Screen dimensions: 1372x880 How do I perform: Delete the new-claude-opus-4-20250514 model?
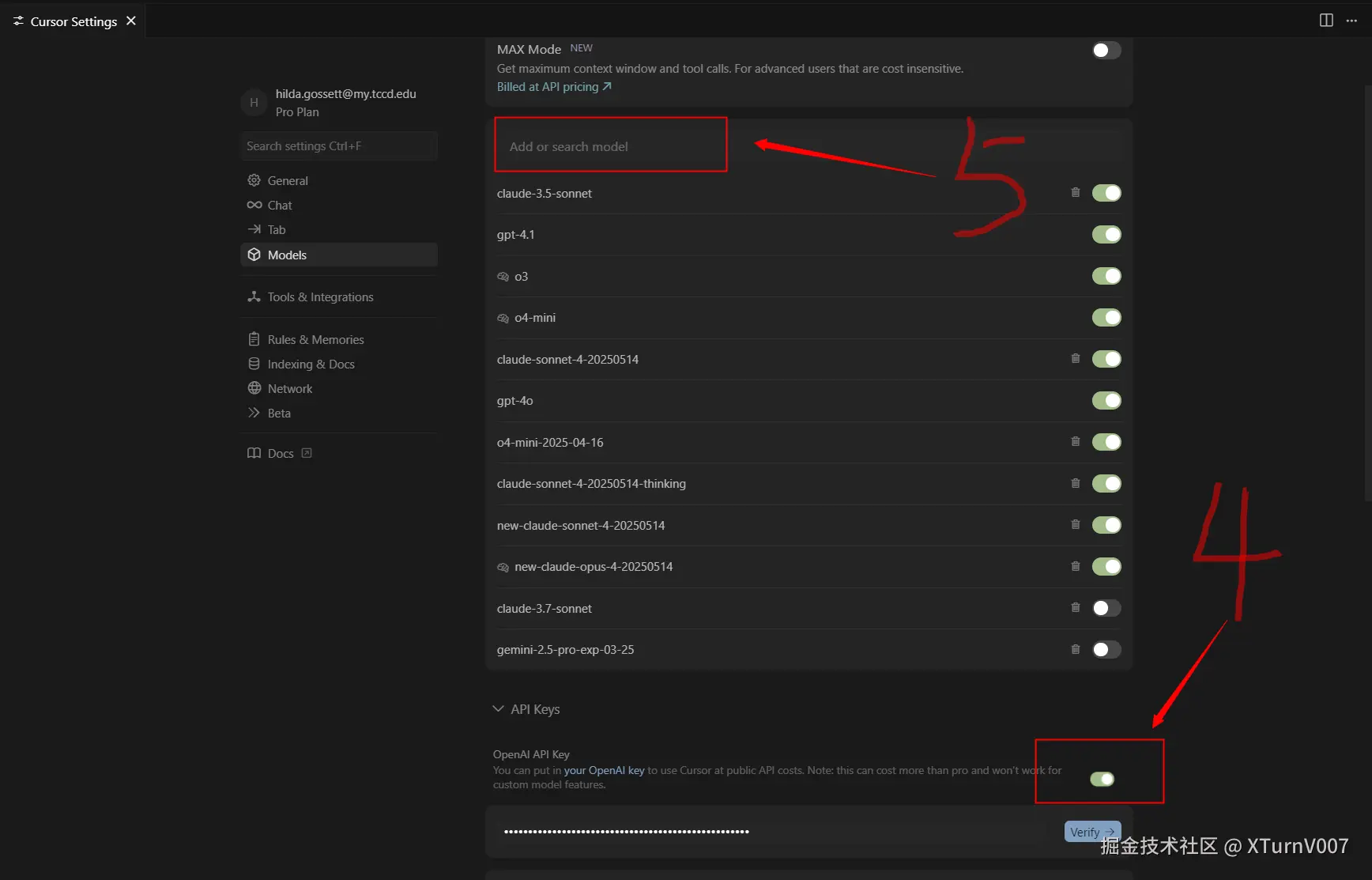click(x=1075, y=566)
